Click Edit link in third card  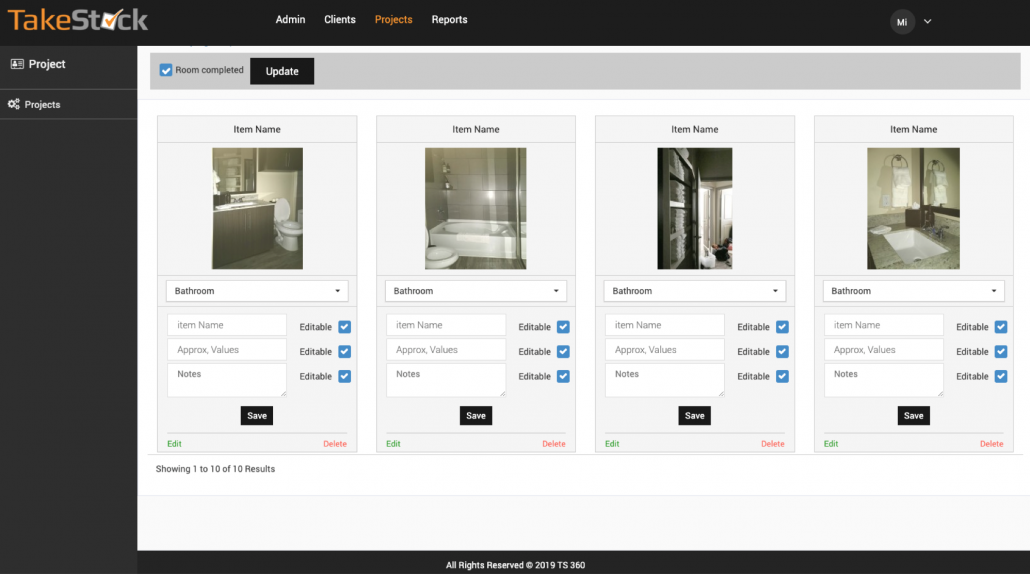click(612, 444)
